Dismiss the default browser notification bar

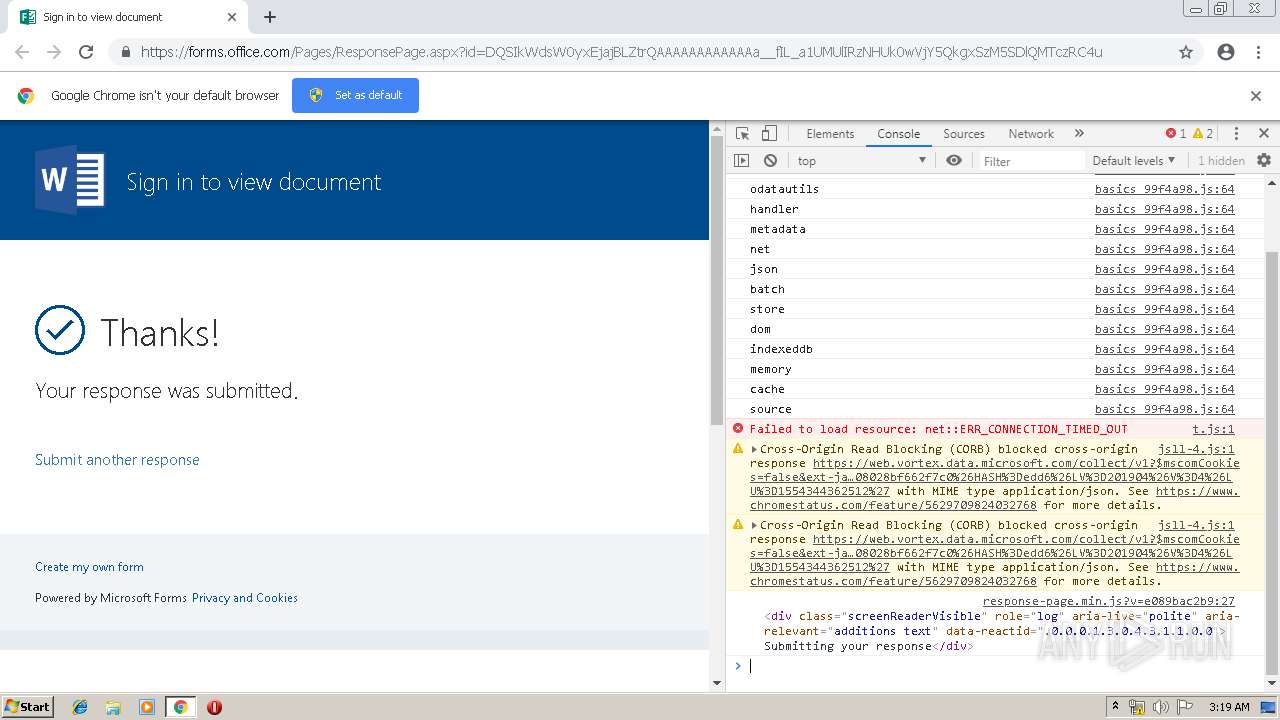coord(1256,96)
